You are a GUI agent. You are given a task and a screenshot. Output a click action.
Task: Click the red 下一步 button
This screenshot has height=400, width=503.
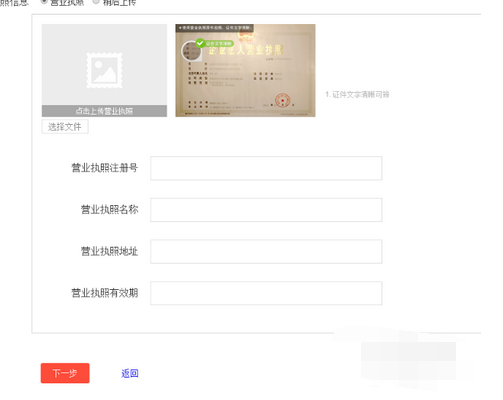65,373
